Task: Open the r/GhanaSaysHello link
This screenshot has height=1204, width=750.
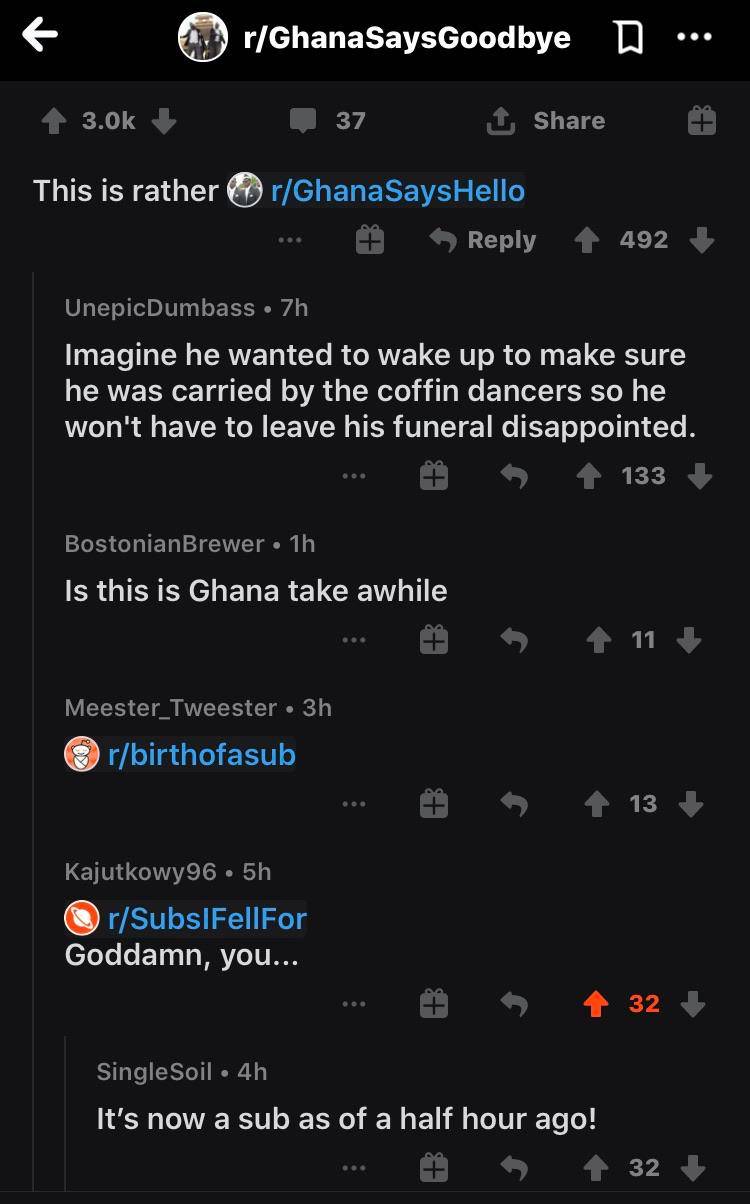Action: (x=396, y=190)
